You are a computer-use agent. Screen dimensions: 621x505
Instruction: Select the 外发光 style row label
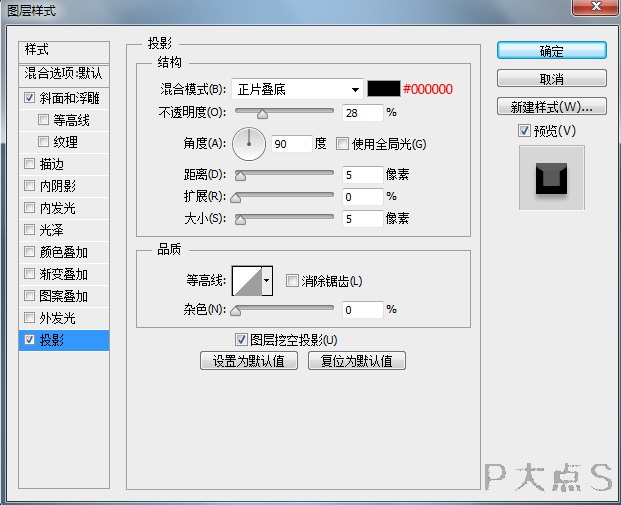tap(57, 318)
